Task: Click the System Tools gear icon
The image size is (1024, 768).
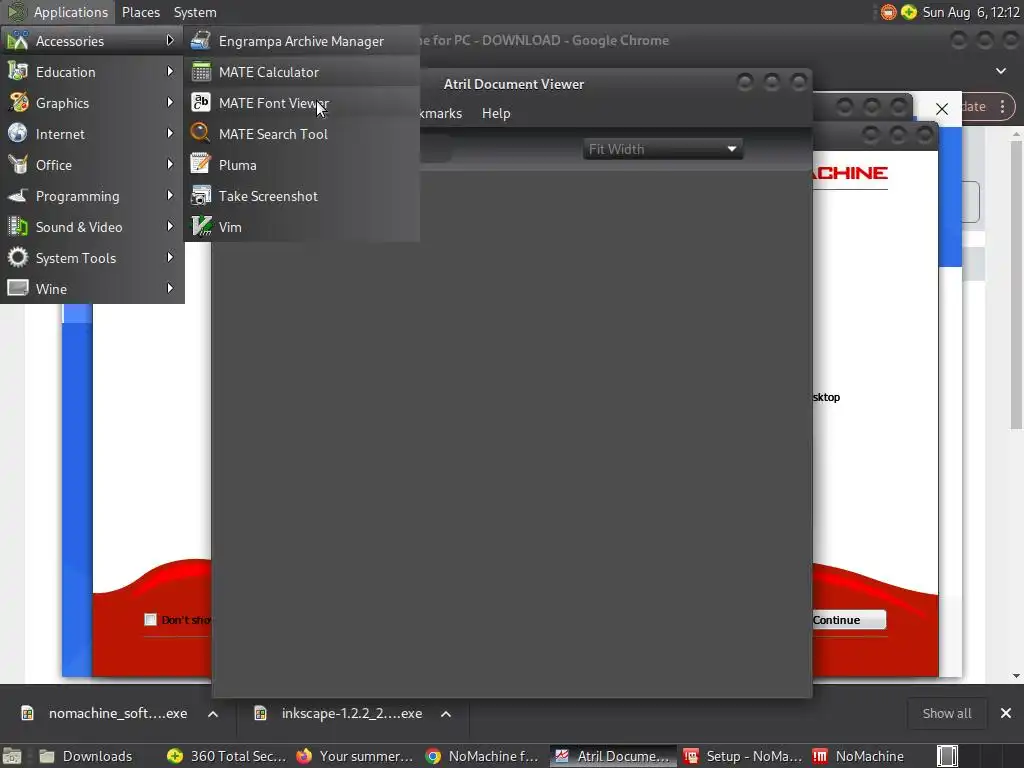Action: coord(18,257)
